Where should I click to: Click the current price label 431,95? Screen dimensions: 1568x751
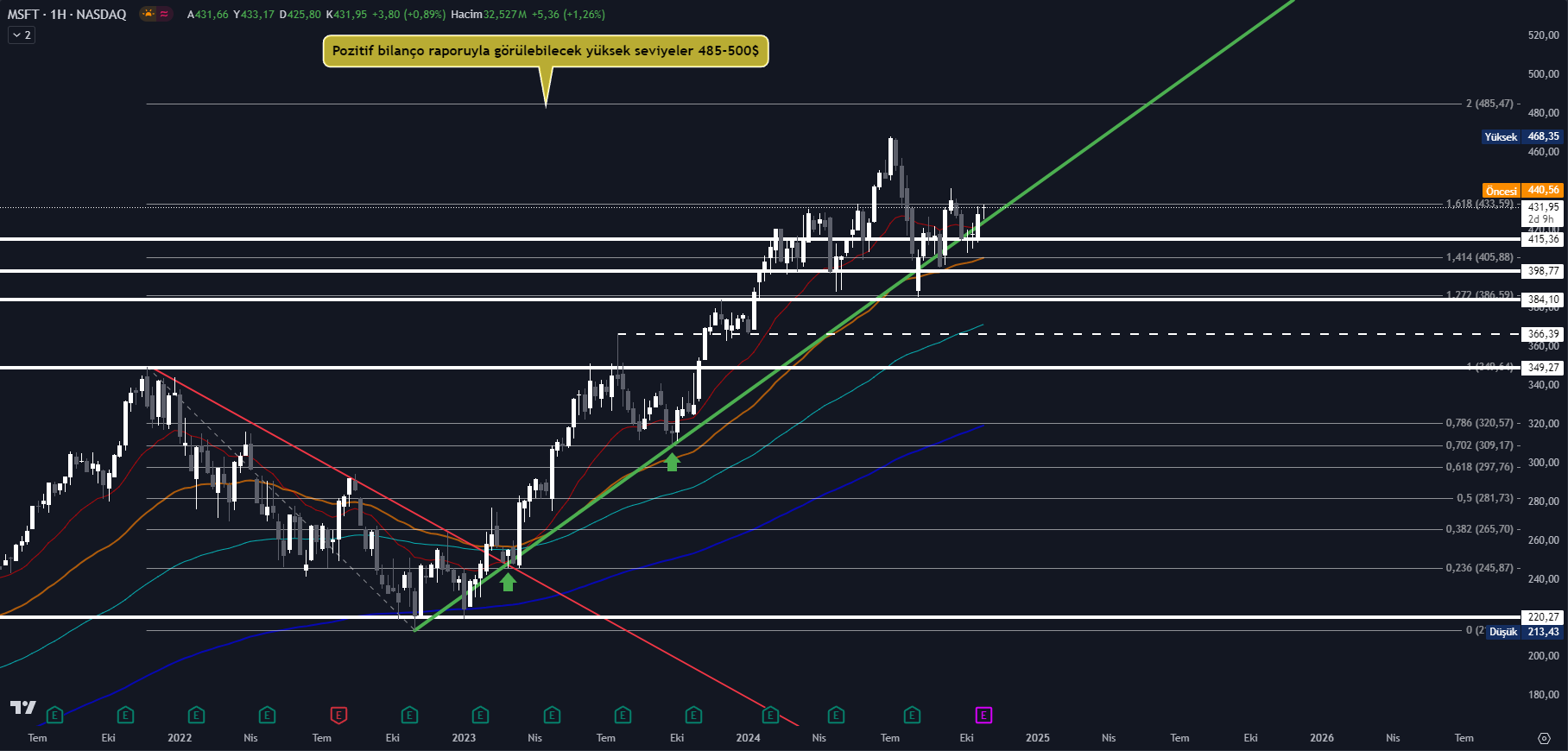(x=1542, y=207)
